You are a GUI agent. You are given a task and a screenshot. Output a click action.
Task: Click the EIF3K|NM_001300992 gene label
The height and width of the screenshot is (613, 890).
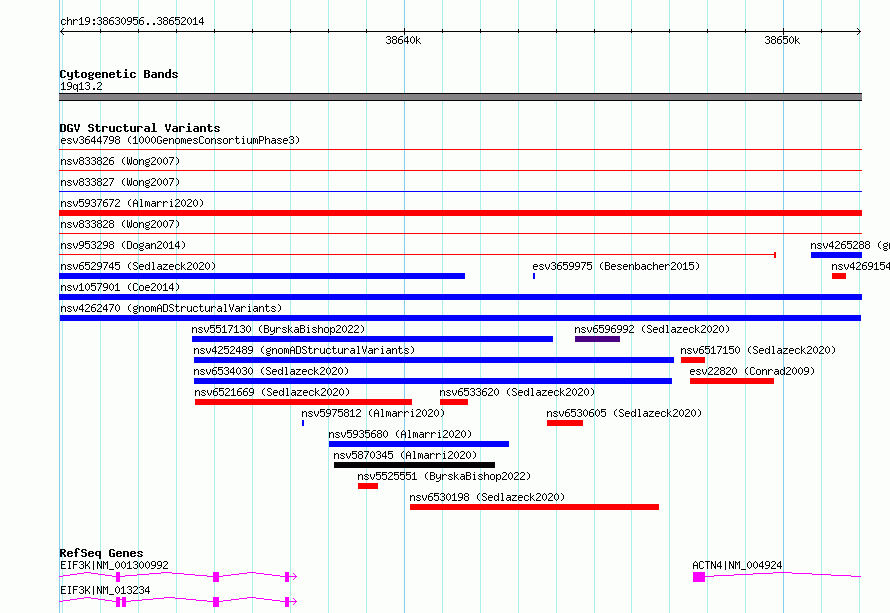[114, 565]
